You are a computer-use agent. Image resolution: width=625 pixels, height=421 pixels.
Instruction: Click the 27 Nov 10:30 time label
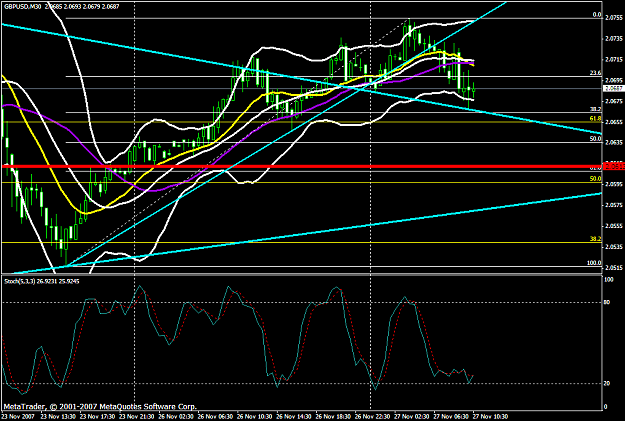[491, 416]
